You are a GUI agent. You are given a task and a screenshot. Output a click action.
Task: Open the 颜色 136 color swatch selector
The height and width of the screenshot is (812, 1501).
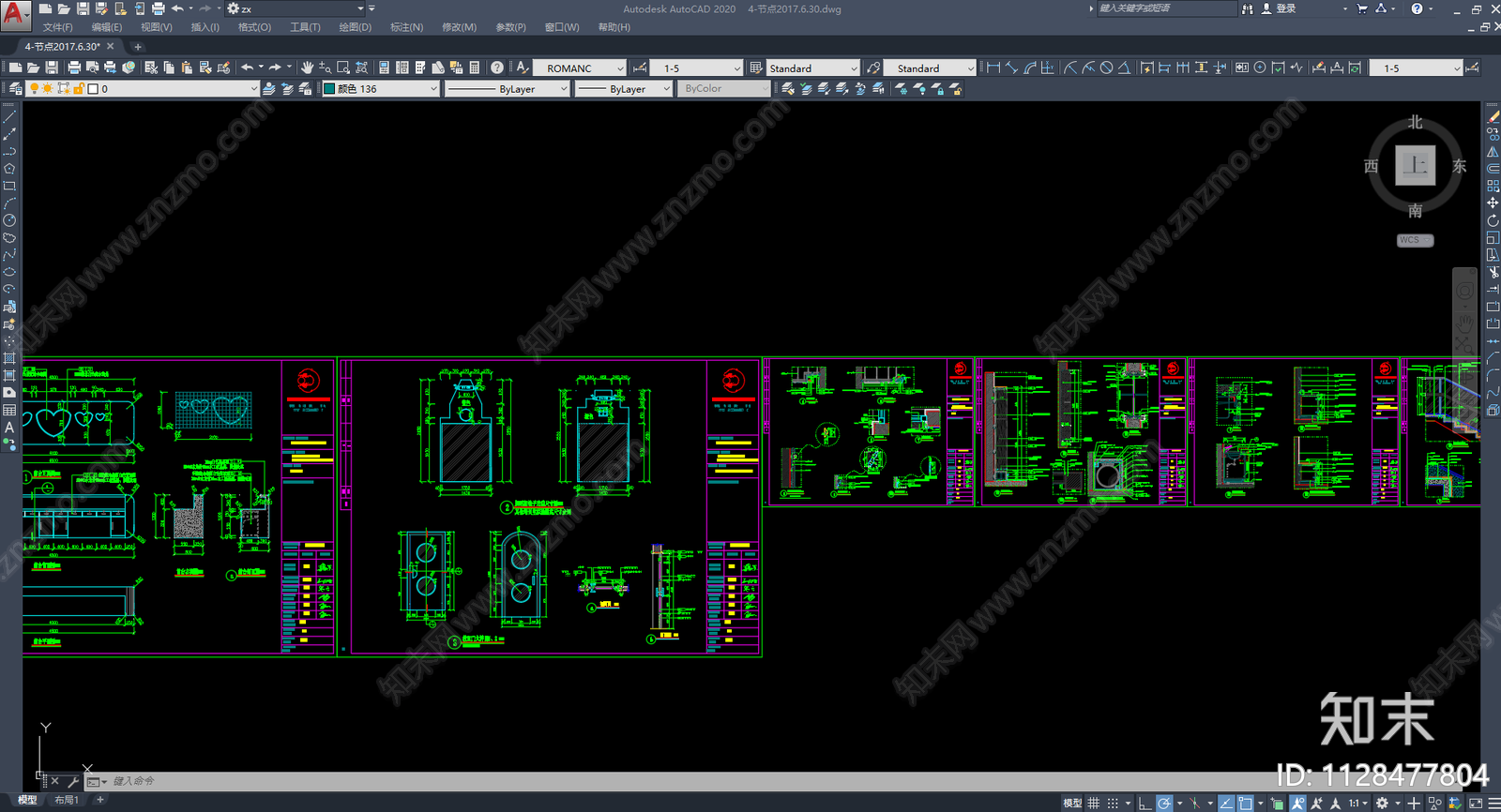click(x=381, y=89)
